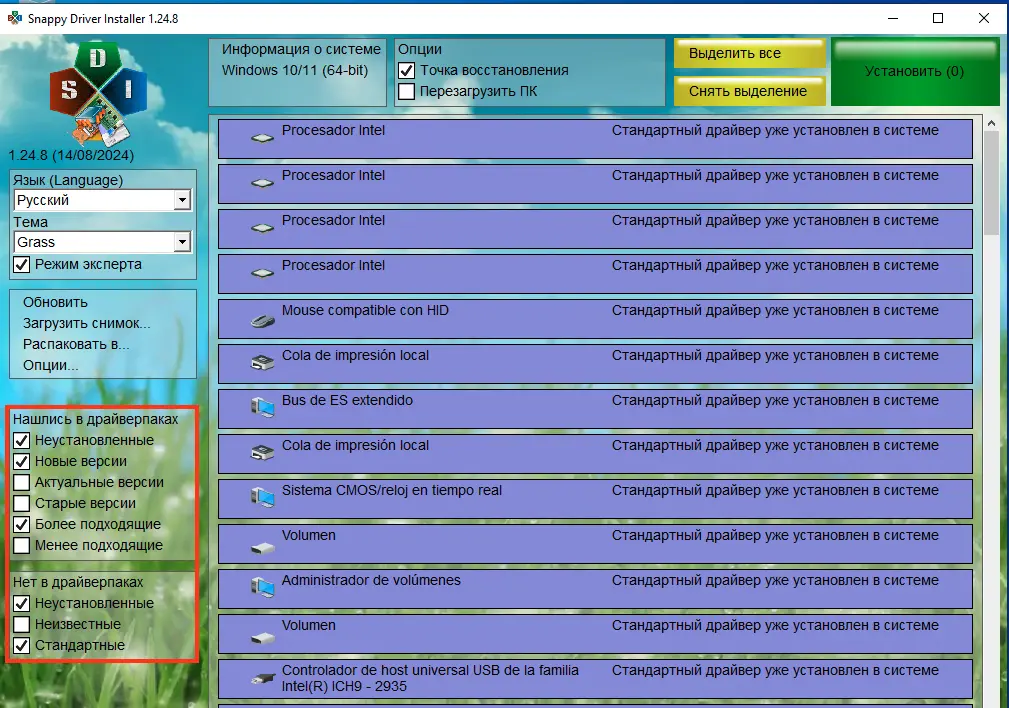Maximize the Snappy Driver Installer window
Image resolution: width=1009 pixels, height=708 pixels.
coord(938,18)
